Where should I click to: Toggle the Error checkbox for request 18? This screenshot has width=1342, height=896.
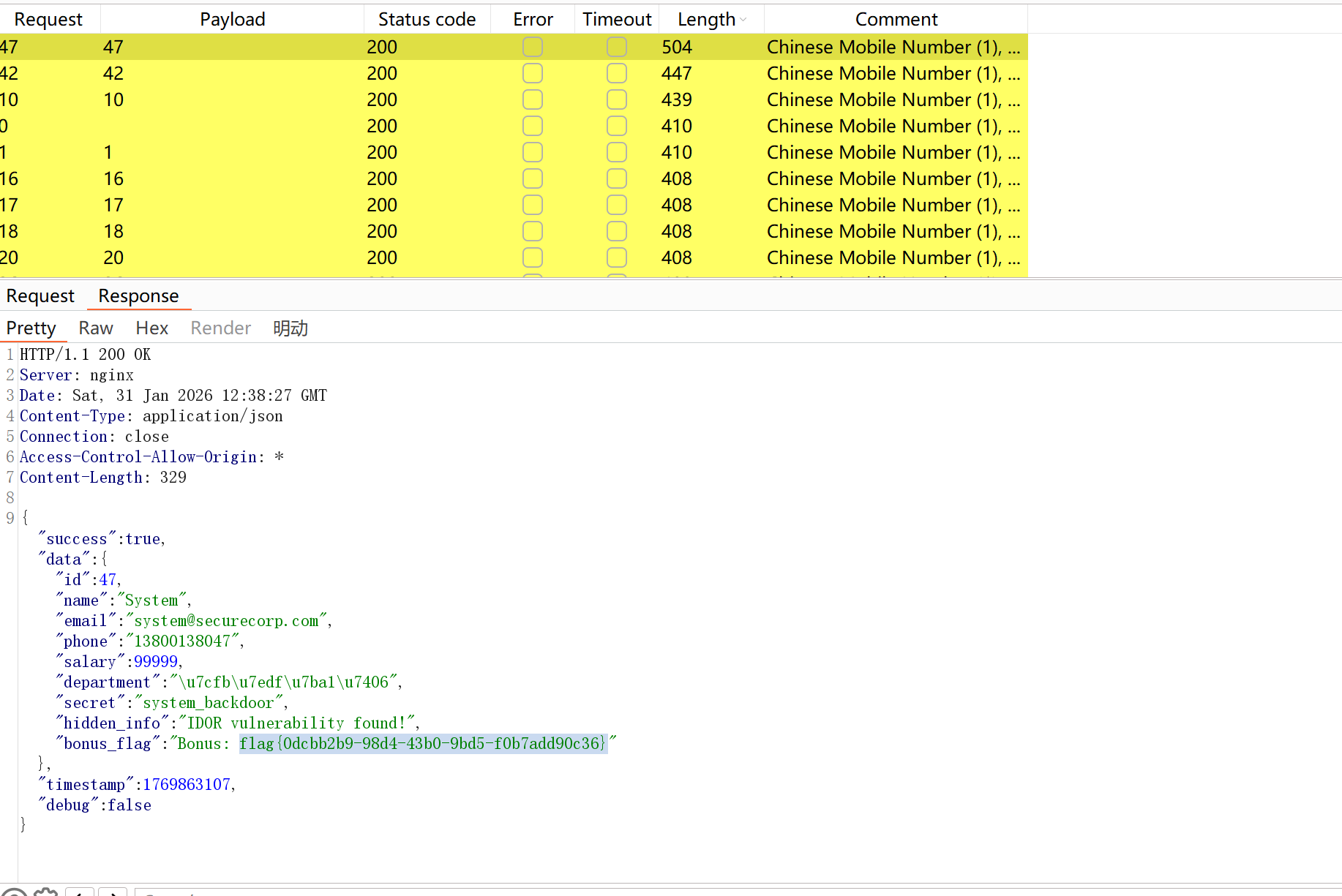pyautogui.click(x=533, y=231)
